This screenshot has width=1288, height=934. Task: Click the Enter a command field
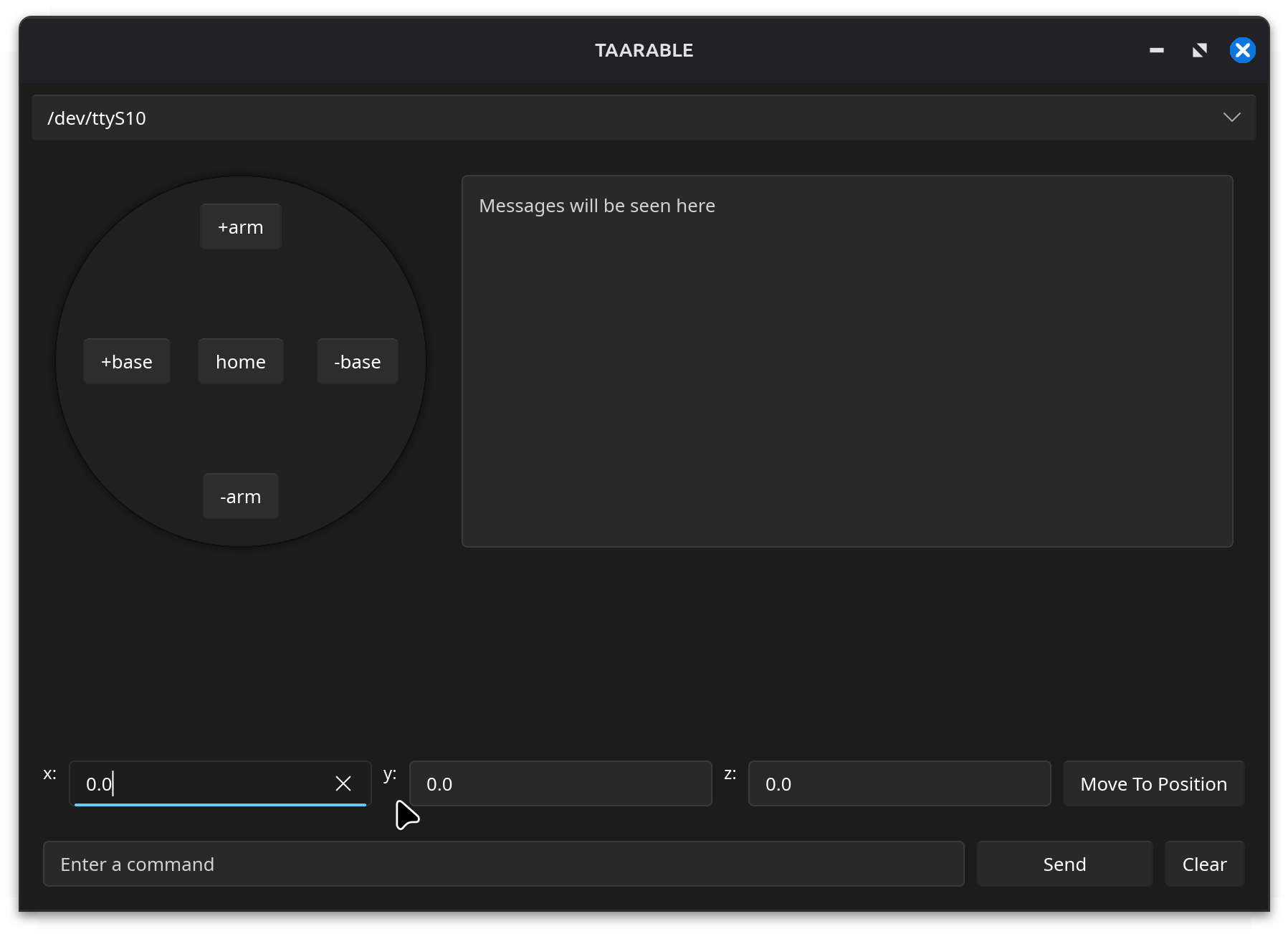[x=504, y=864]
